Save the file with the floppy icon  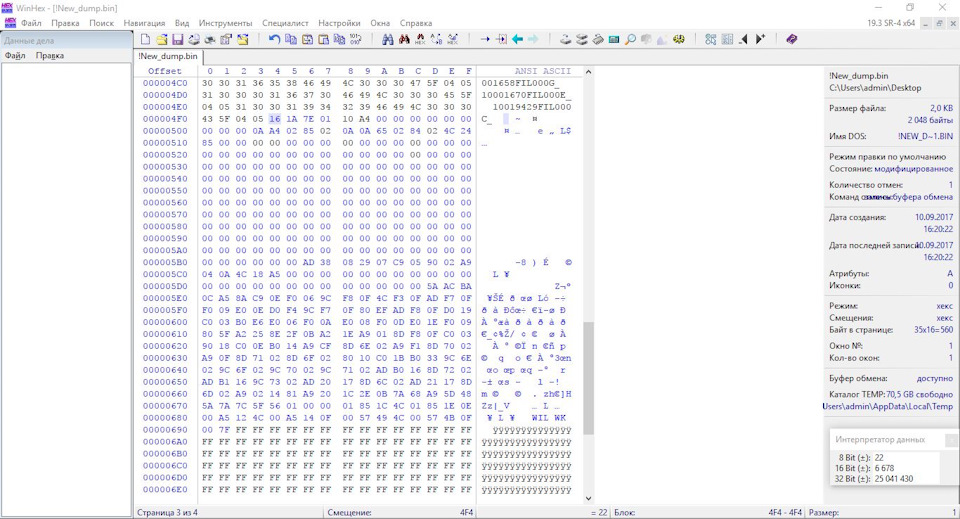[178, 39]
